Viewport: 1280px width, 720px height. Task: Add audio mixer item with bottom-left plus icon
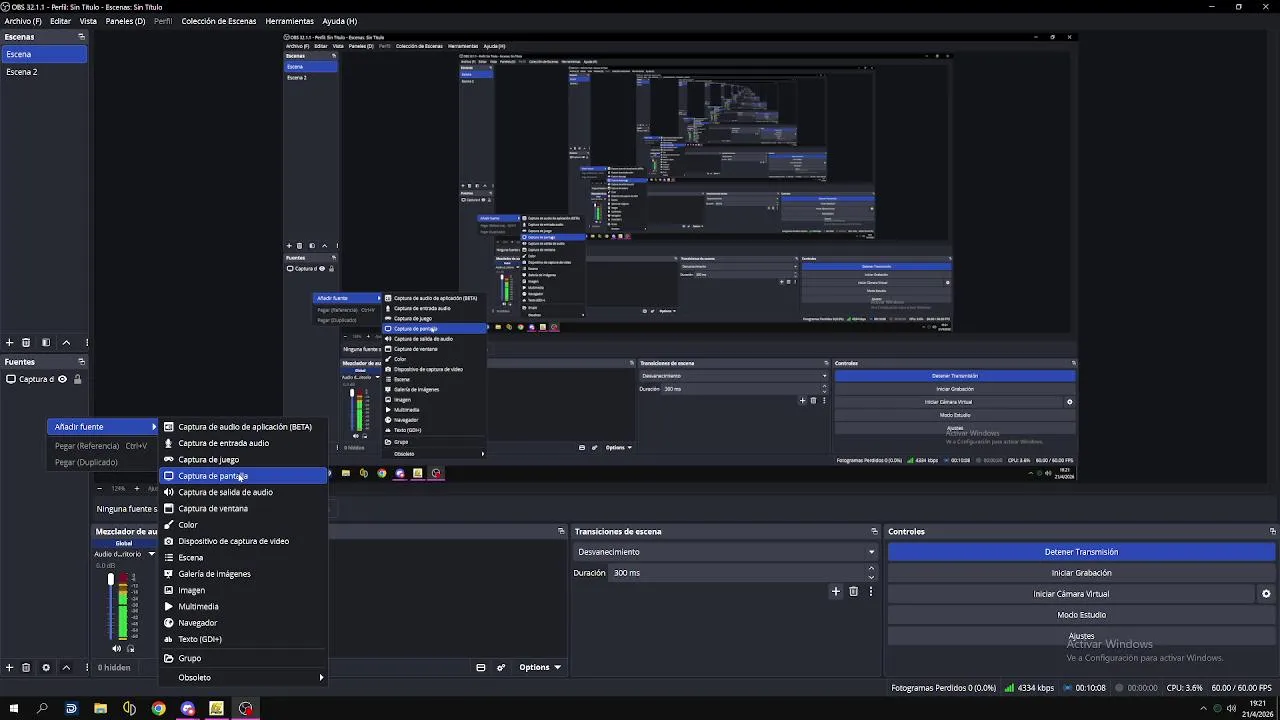[x=9, y=667]
